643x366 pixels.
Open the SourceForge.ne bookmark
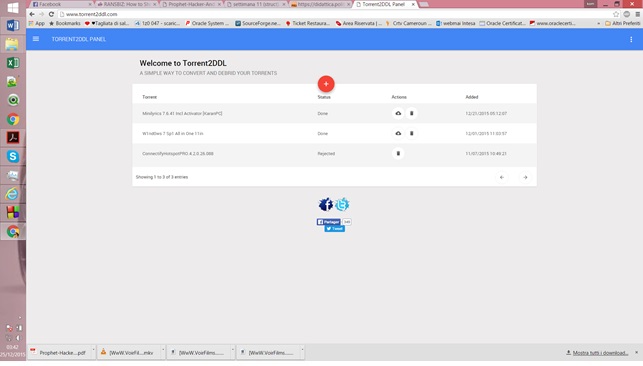258,23
